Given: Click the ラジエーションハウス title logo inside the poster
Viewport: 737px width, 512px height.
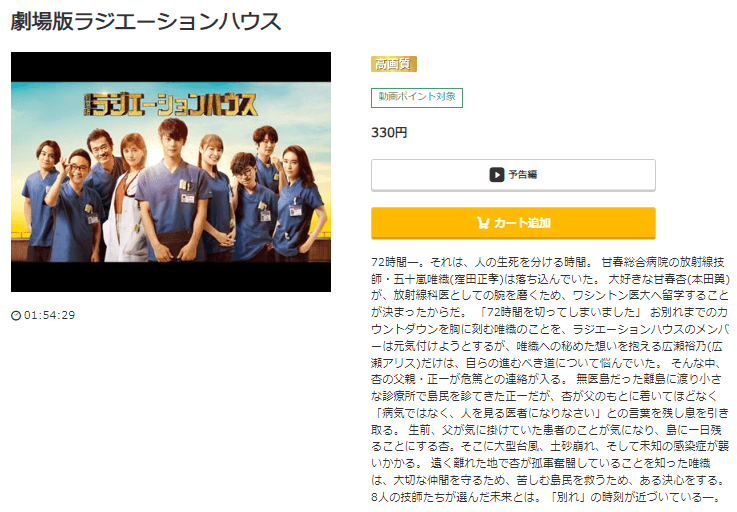Looking at the screenshot, I should click(x=170, y=105).
